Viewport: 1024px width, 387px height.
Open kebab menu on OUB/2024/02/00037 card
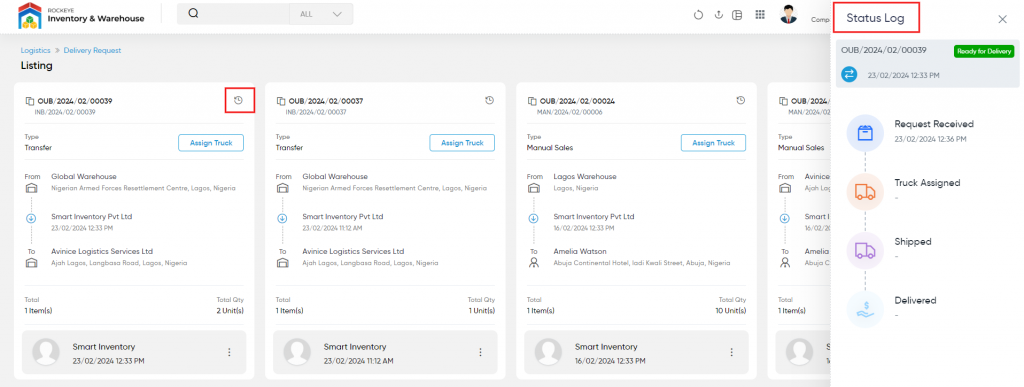pos(481,352)
